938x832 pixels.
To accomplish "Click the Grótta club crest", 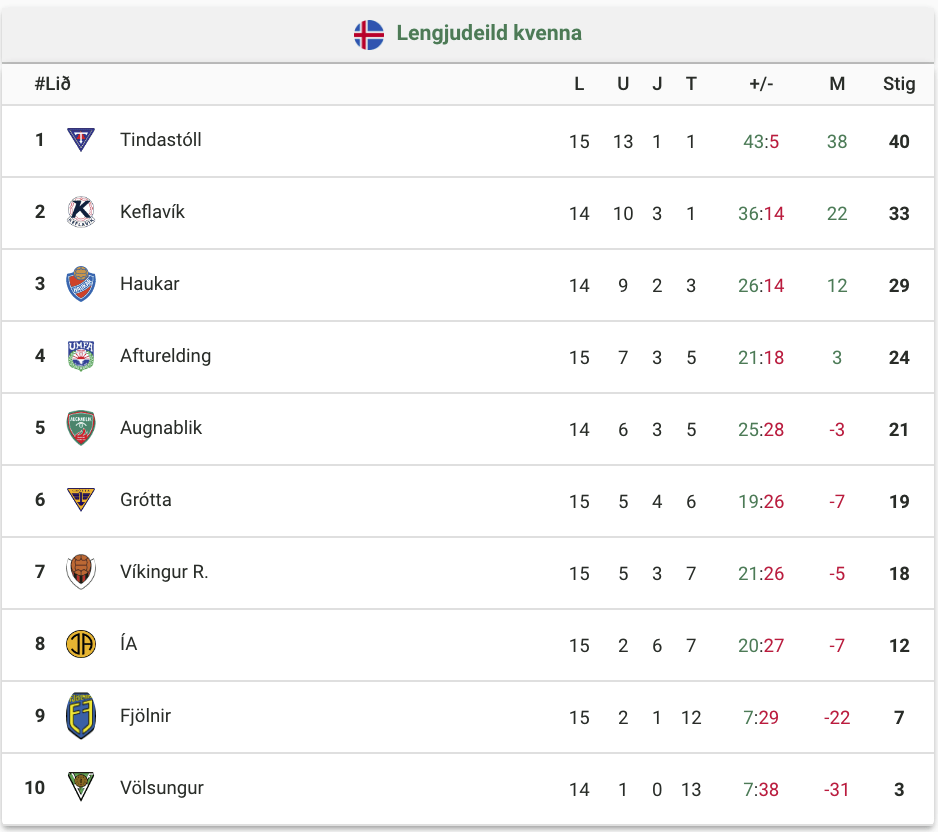I will 81,499.
